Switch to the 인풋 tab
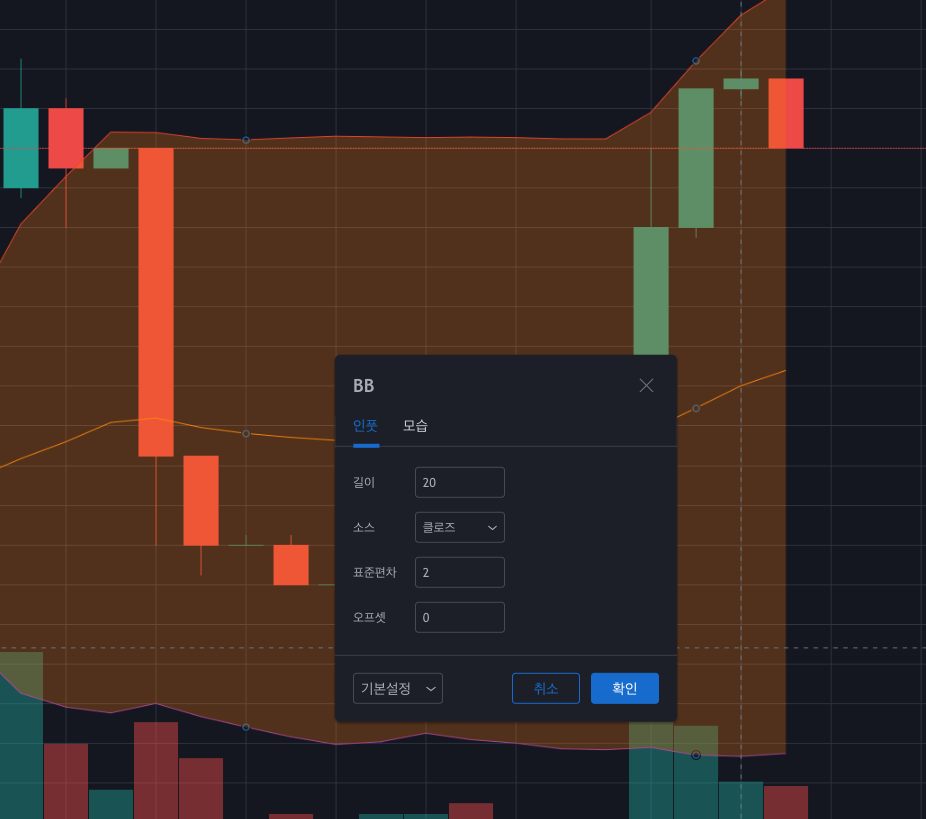The image size is (926, 819). coord(366,426)
